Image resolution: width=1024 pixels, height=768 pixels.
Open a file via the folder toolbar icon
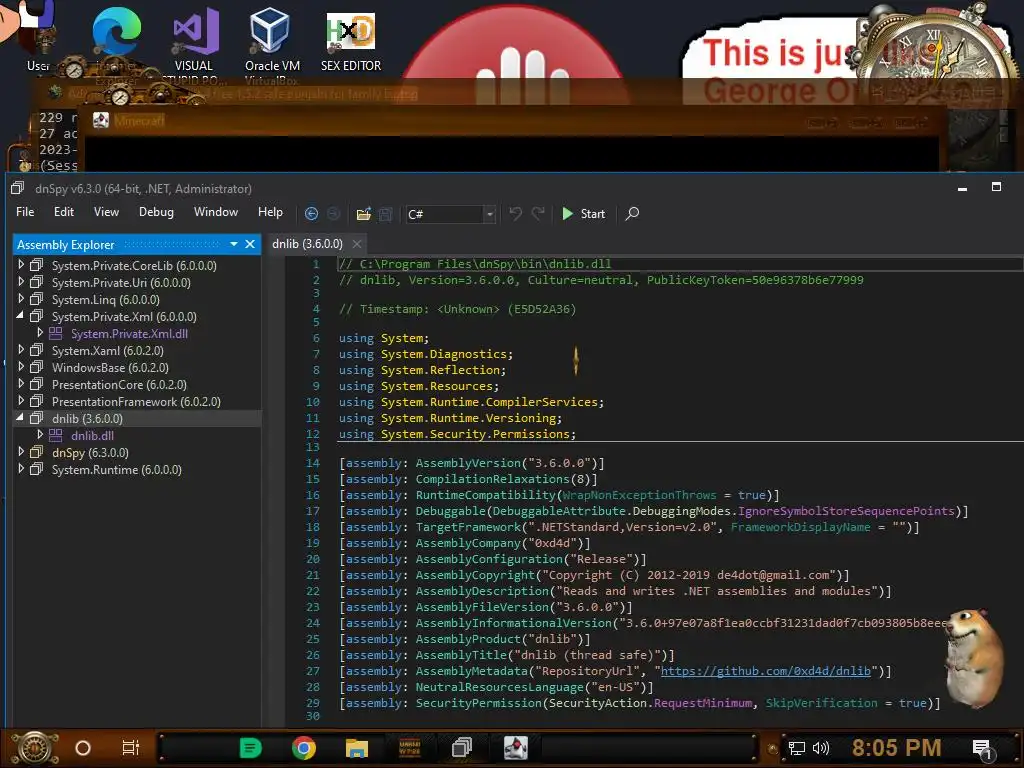click(x=364, y=214)
